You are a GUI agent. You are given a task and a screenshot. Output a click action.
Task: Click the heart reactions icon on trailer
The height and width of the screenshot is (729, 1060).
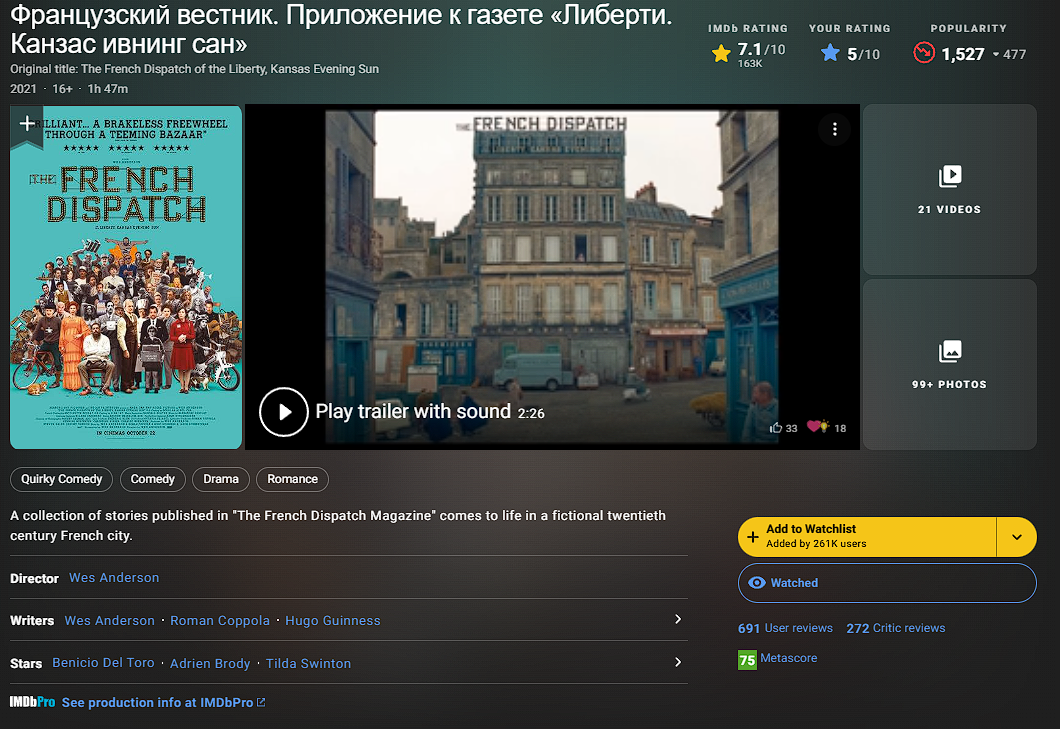pos(818,427)
